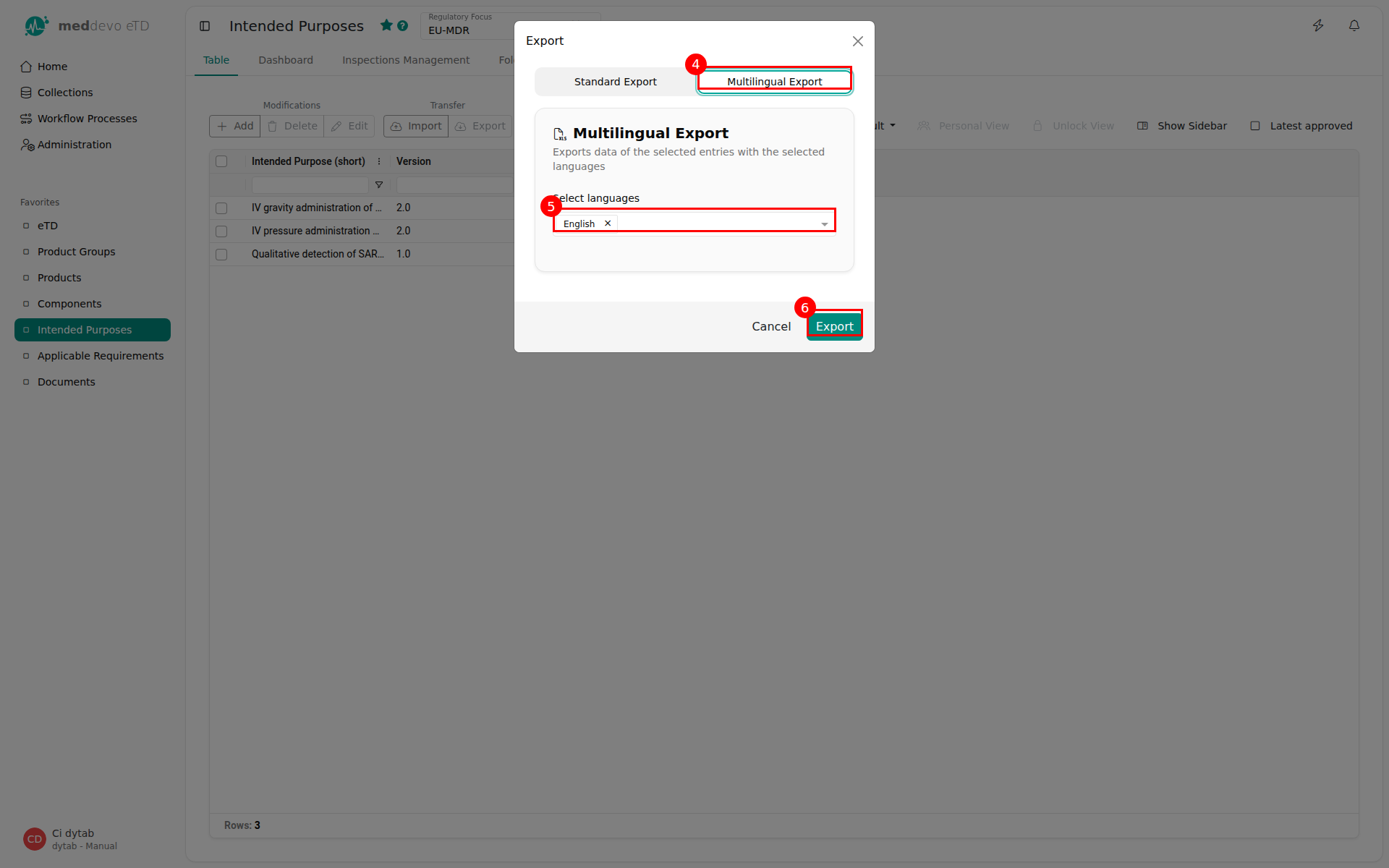The height and width of the screenshot is (868, 1389).
Task: Remove English language tag with X
Action: (608, 224)
